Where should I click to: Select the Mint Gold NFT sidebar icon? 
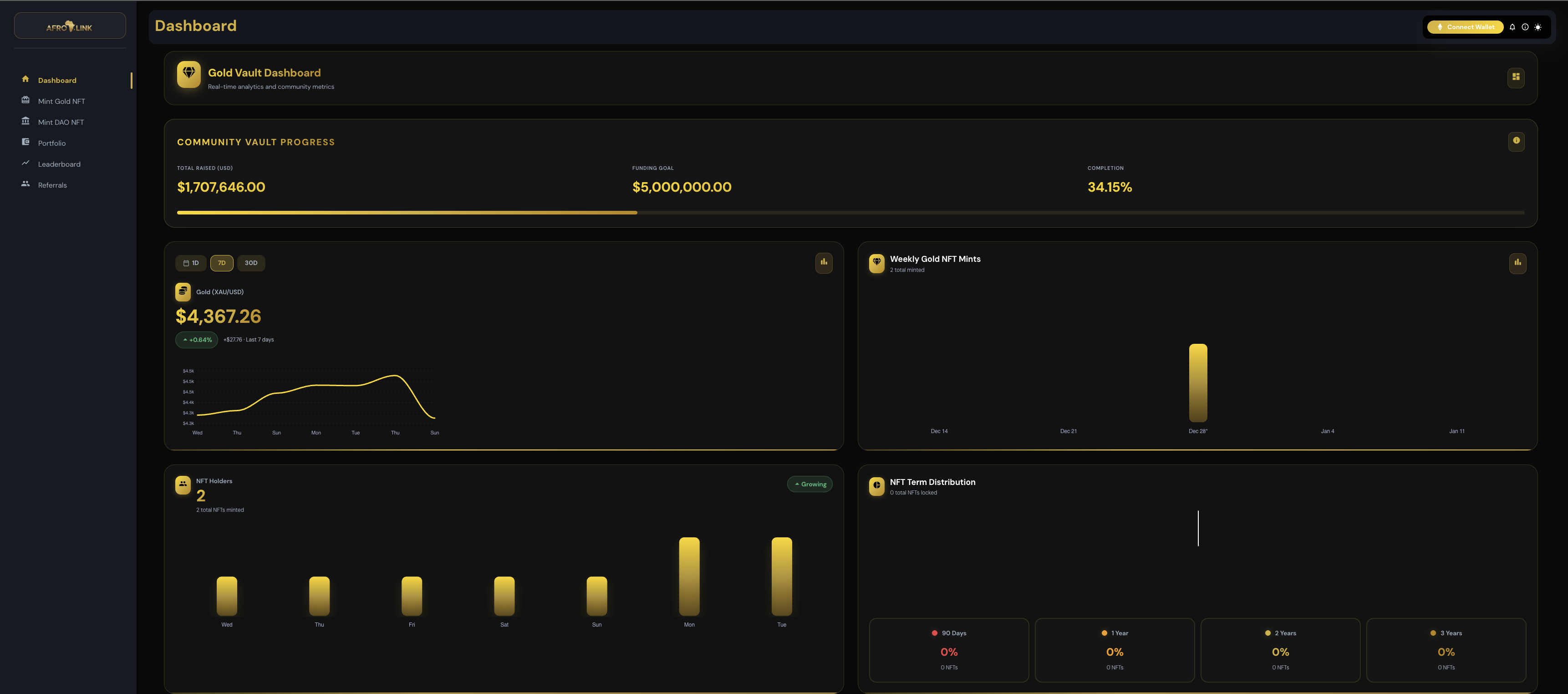25,101
